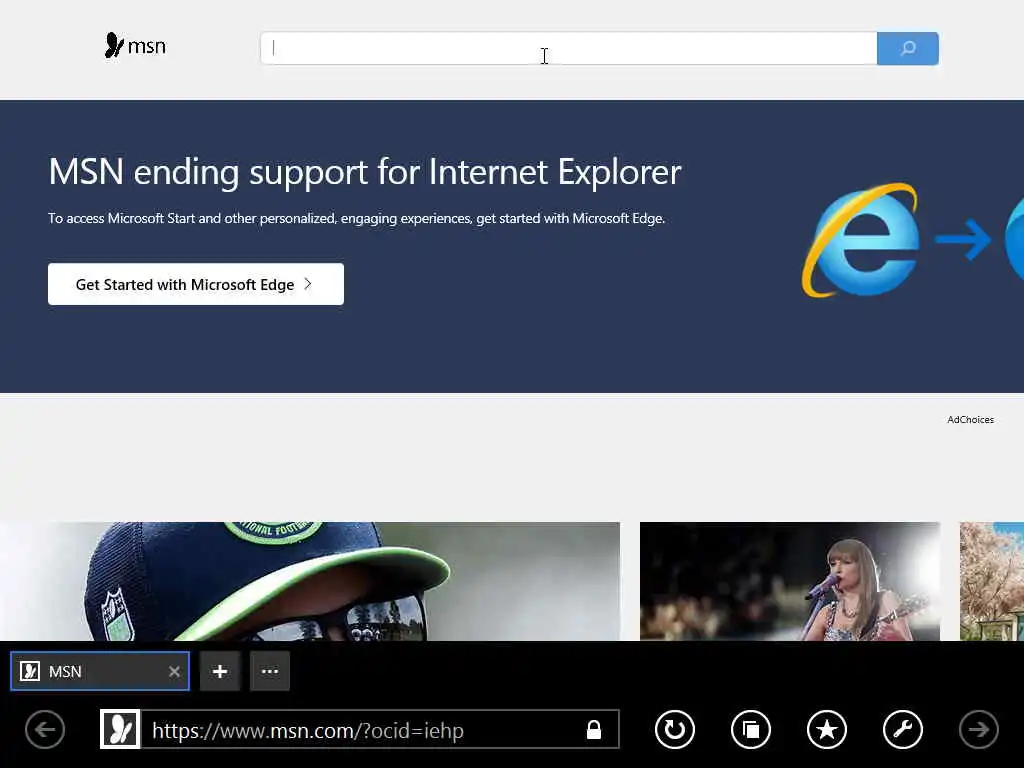The height and width of the screenshot is (768, 1024).
Task: Open the tab tools ellipsis menu
Action: pyautogui.click(x=270, y=671)
